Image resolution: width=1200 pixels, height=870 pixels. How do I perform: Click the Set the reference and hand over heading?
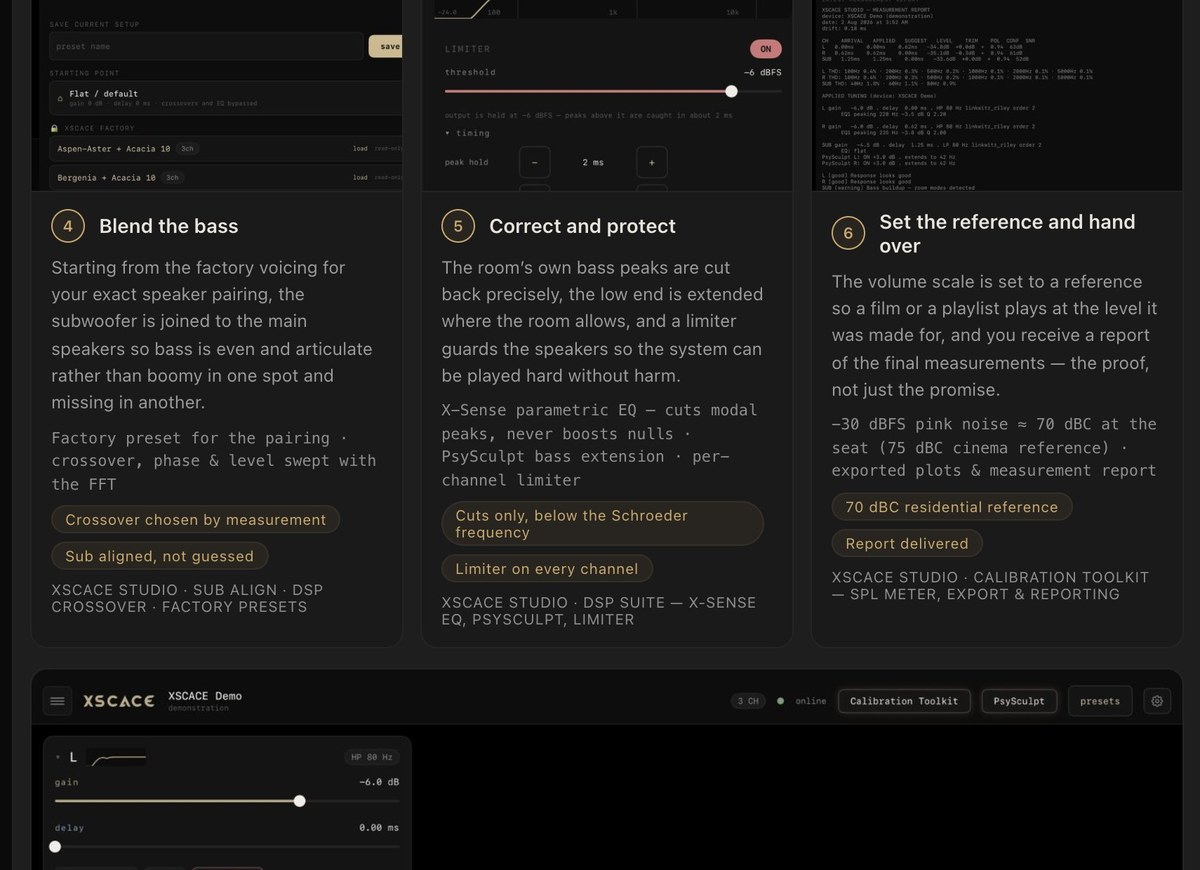1007,234
